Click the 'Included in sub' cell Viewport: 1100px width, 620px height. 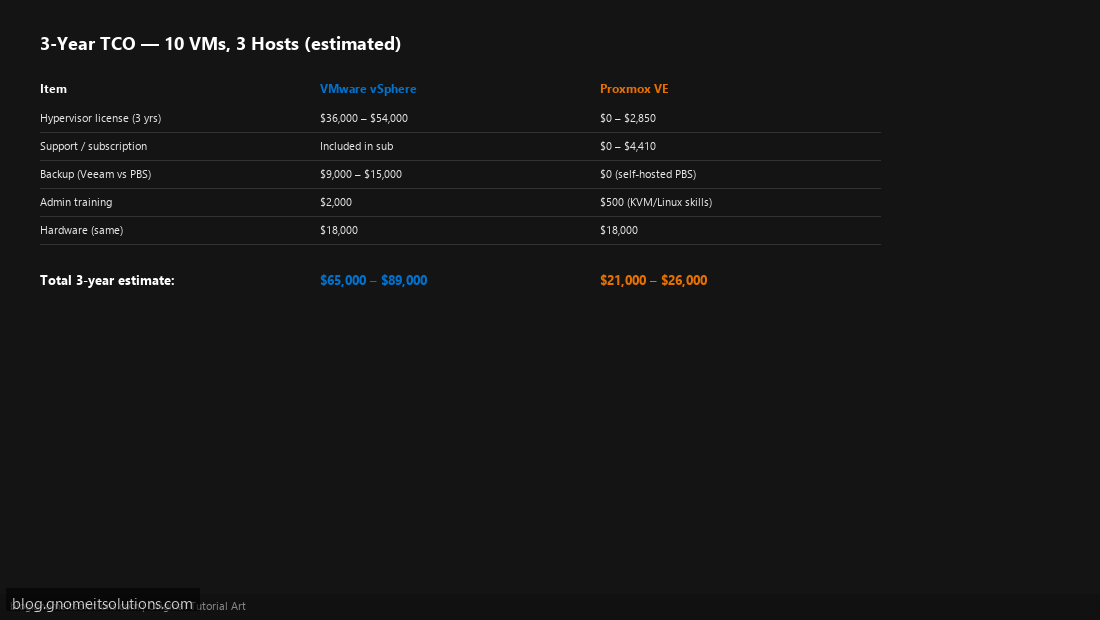coord(356,147)
